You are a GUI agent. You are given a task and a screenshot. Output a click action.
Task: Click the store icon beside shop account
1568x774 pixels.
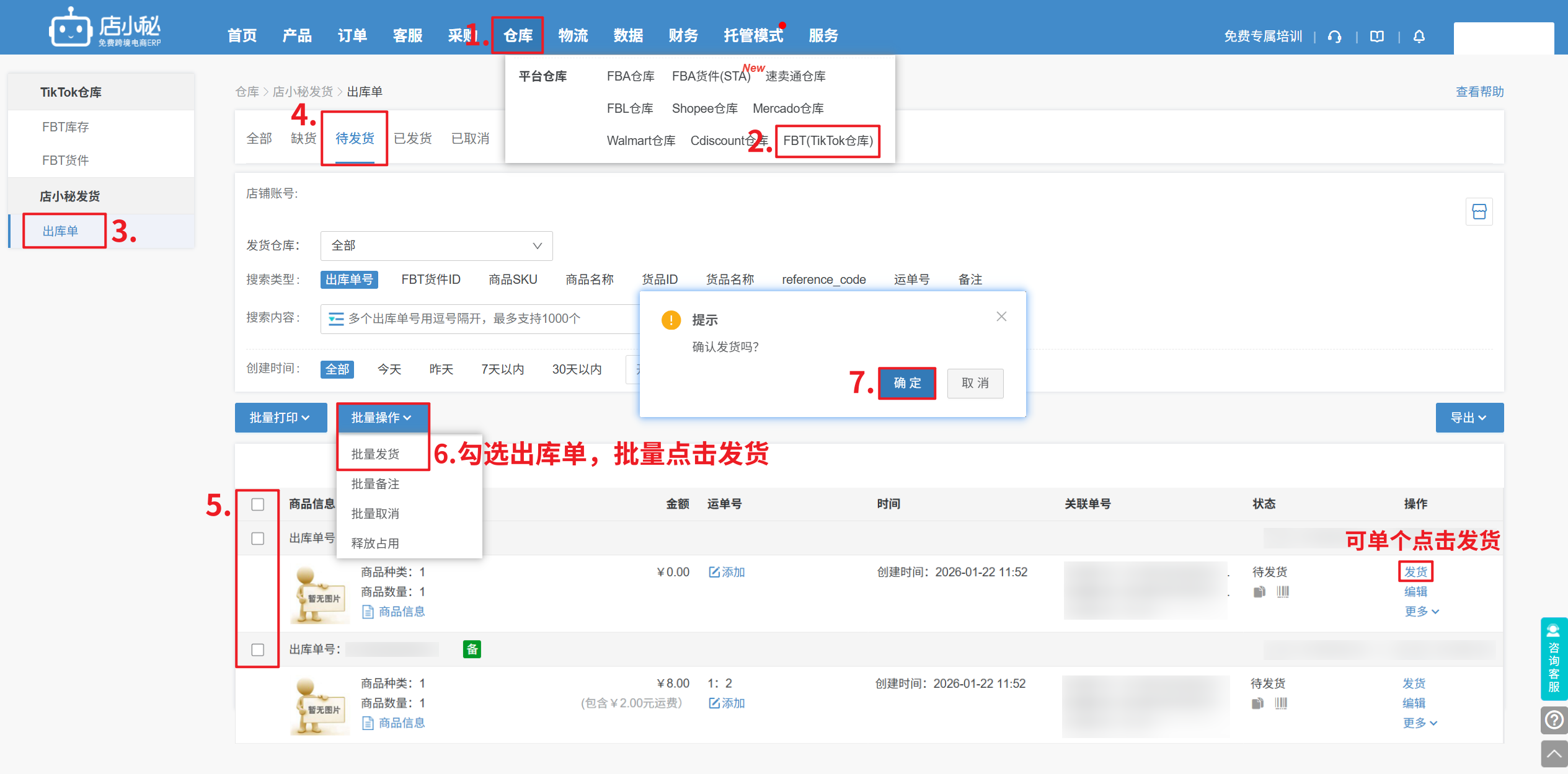[x=1479, y=212]
